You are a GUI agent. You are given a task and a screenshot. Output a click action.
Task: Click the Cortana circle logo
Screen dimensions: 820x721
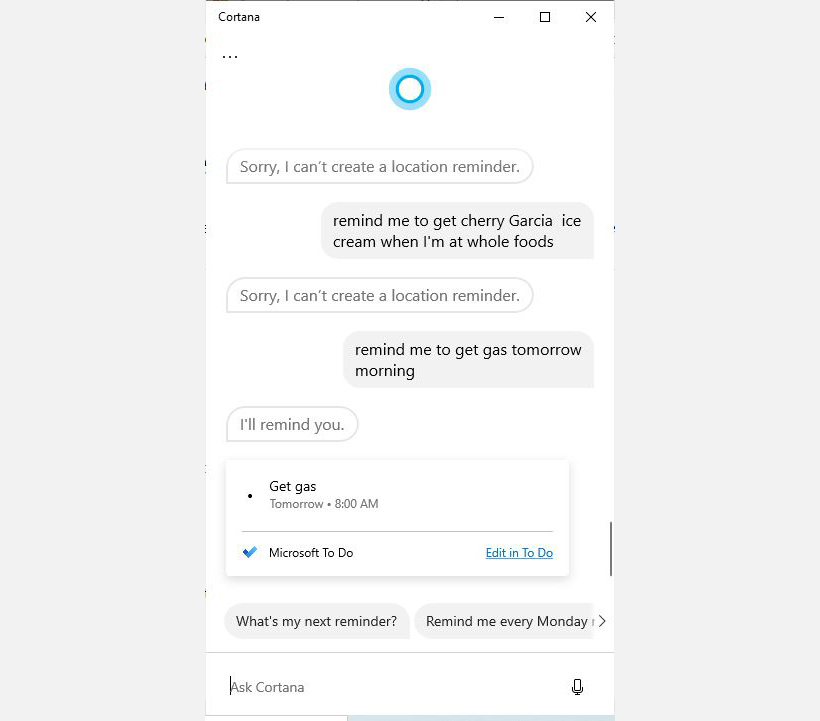[x=409, y=89]
